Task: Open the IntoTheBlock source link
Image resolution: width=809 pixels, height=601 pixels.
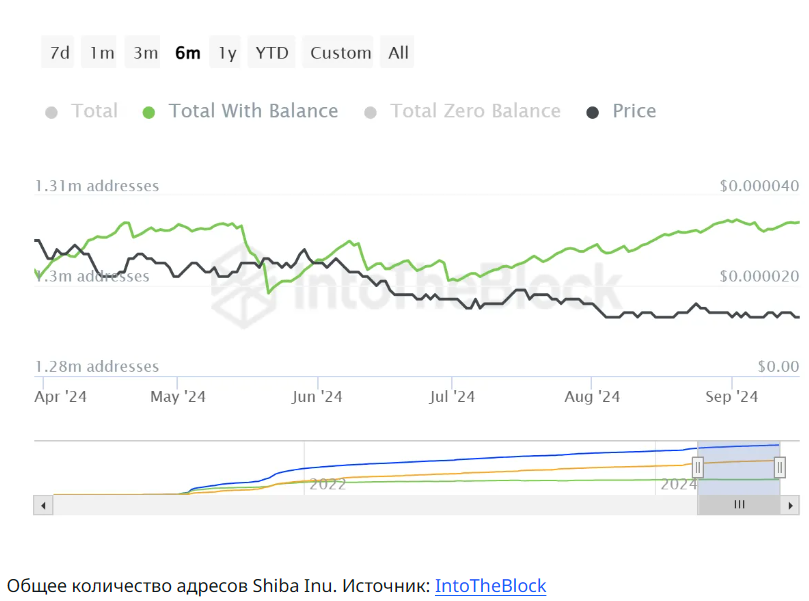Action: pyautogui.click(x=490, y=585)
